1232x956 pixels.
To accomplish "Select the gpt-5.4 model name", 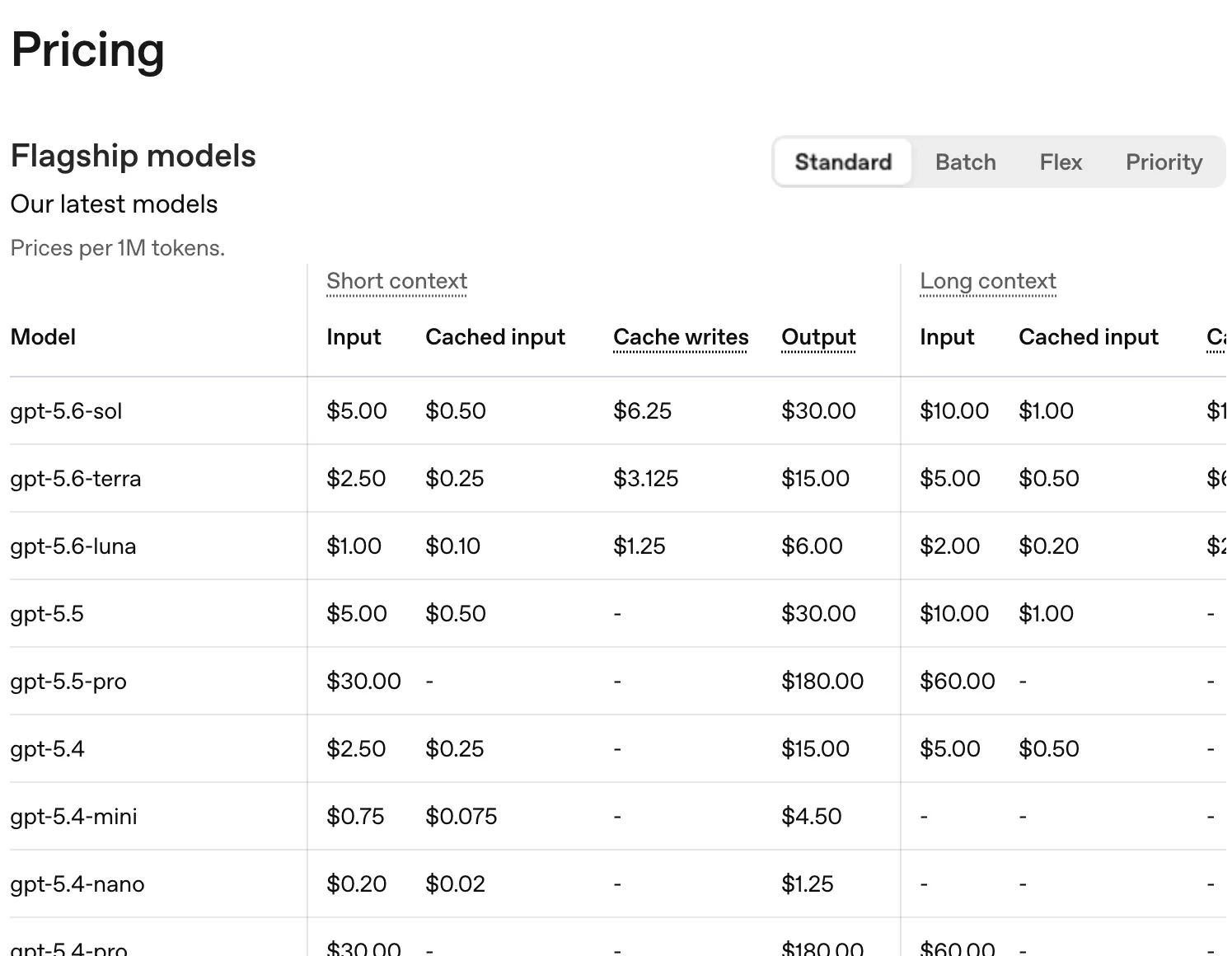I will [x=47, y=749].
